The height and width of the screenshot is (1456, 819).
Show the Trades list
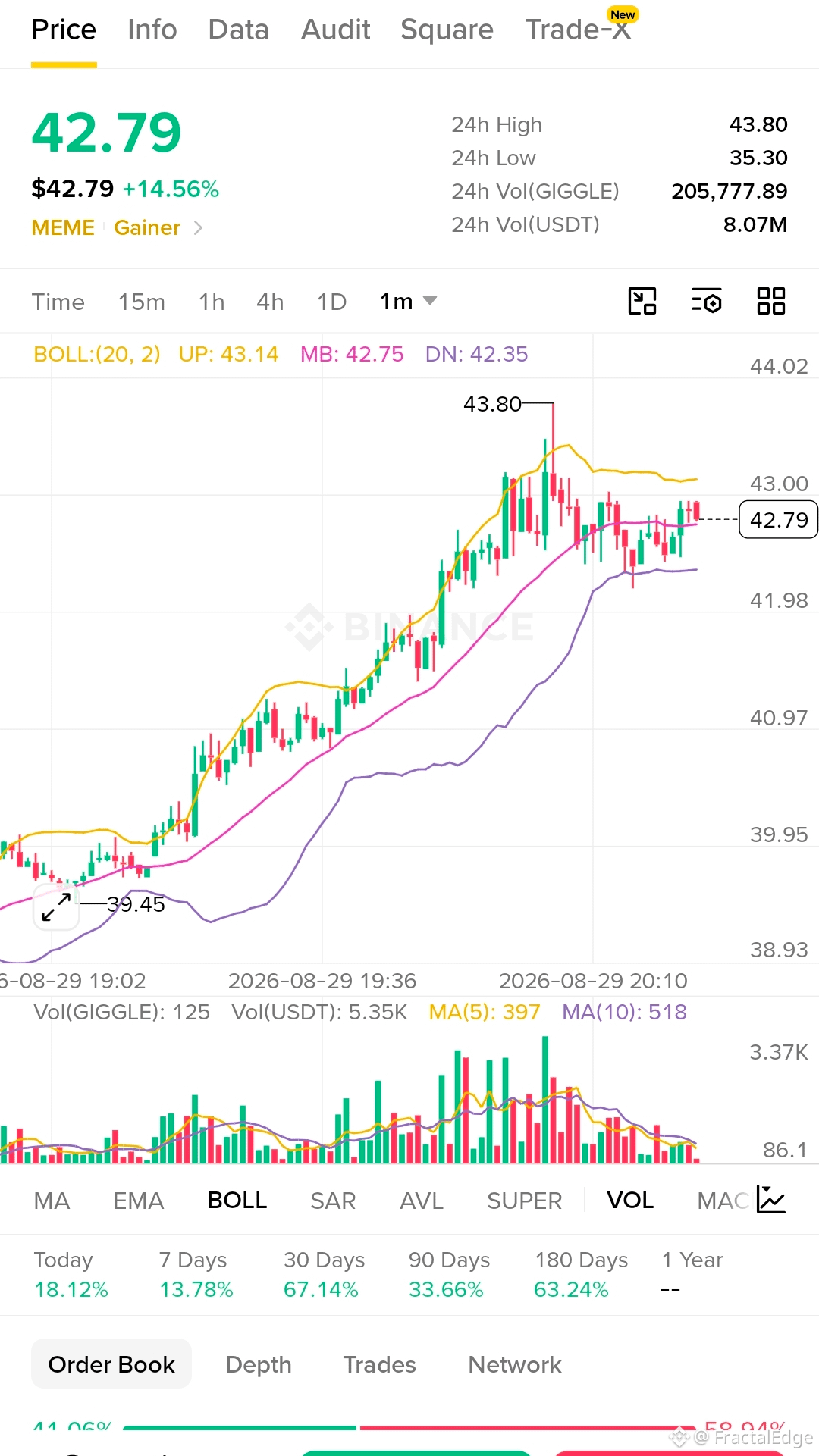pos(379,1364)
